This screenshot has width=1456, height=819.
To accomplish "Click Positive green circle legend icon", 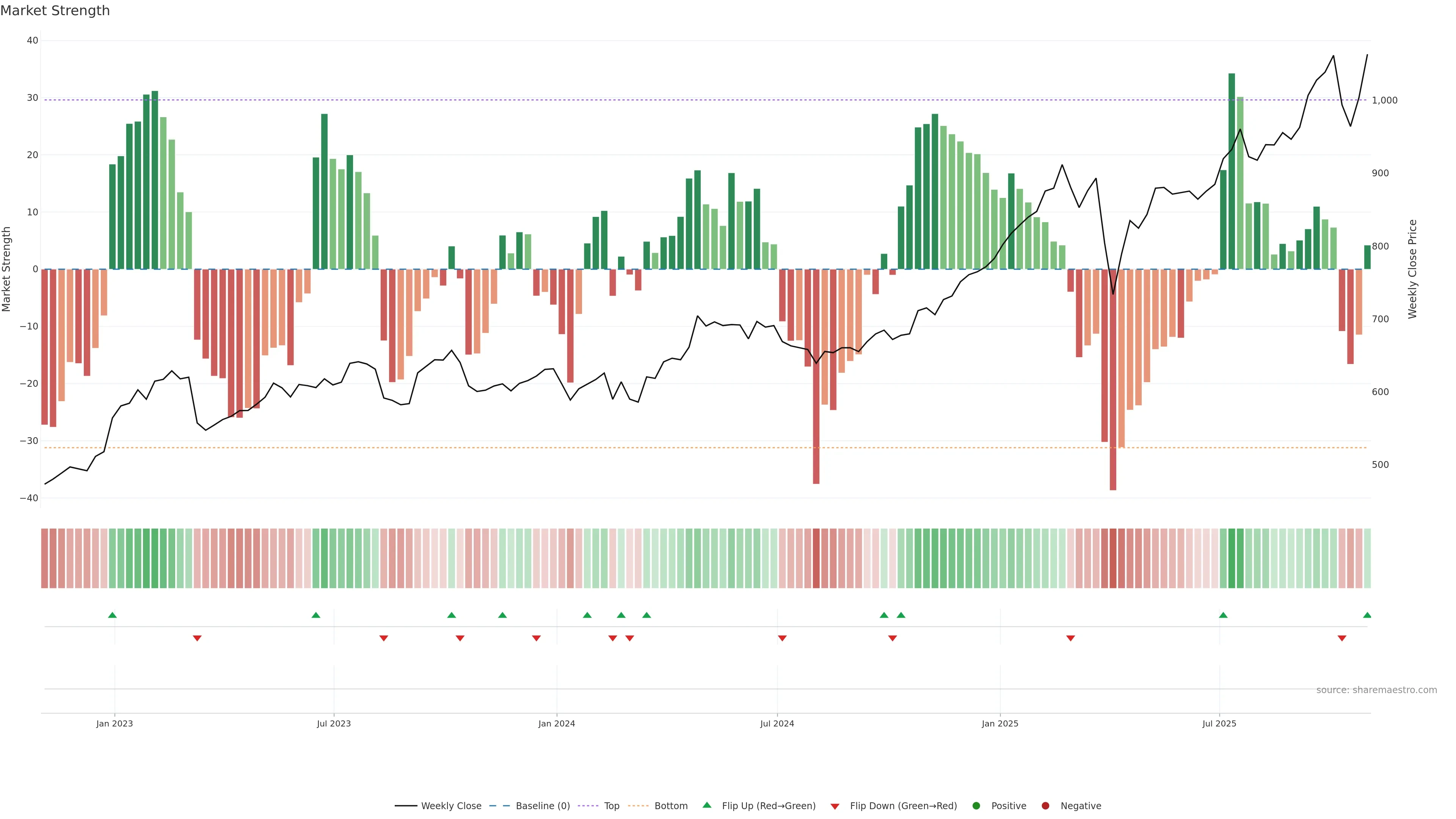I will tap(976, 805).
